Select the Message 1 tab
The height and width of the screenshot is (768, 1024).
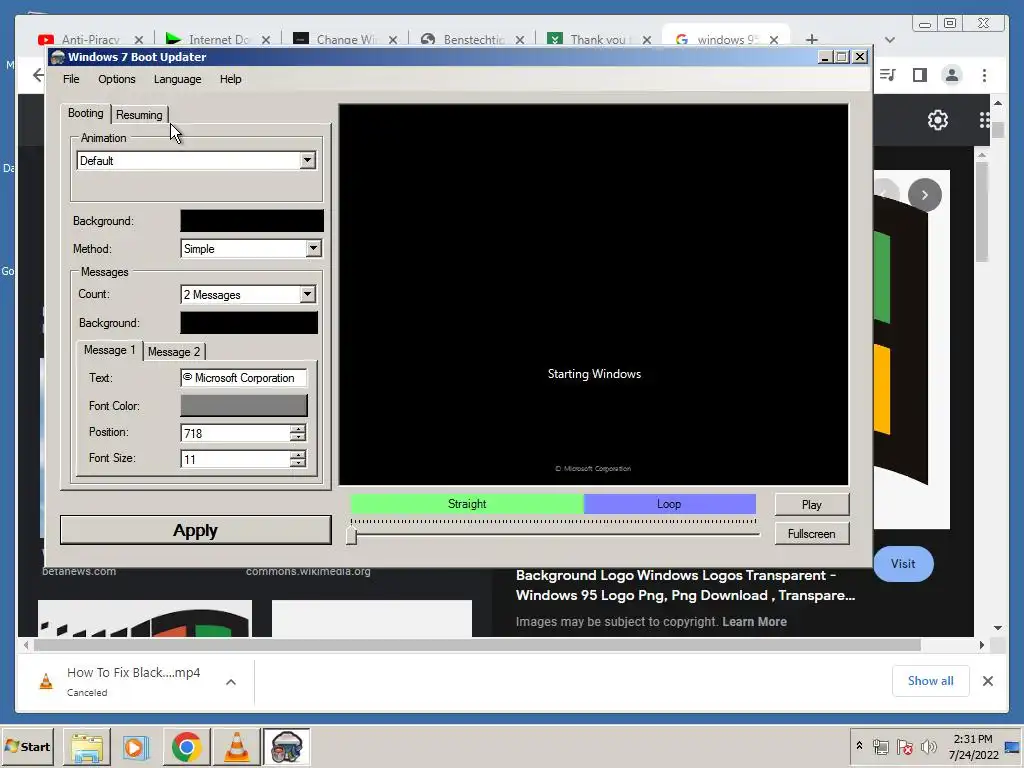click(x=109, y=350)
